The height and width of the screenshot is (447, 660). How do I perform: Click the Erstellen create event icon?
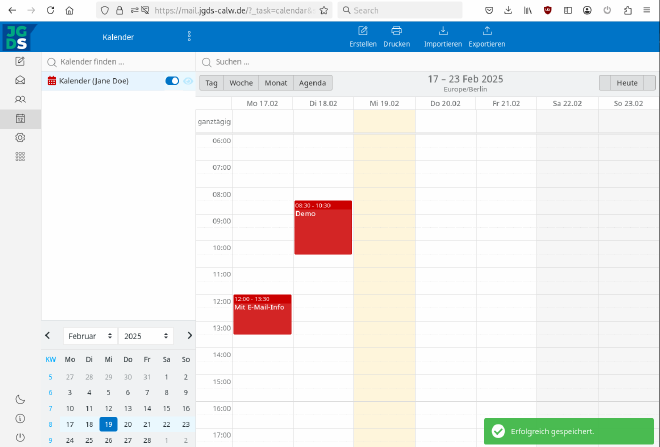pyautogui.click(x=363, y=37)
